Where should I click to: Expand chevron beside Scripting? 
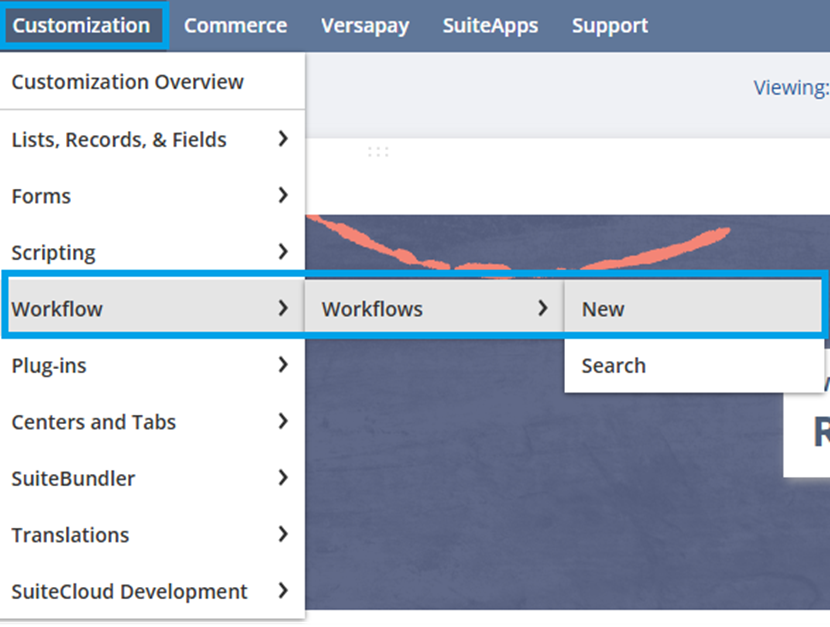click(283, 251)
